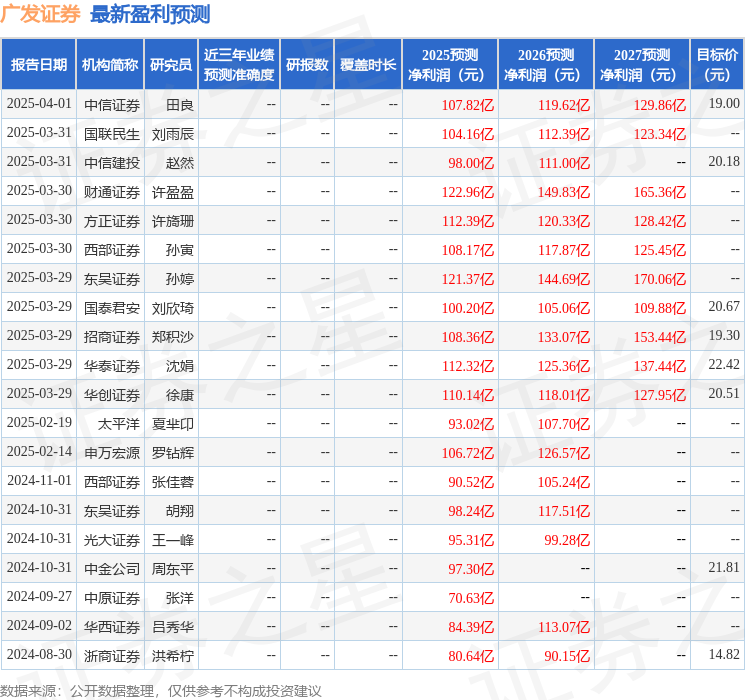The image size is (745, 700).
Task: Select the 财通证券 institution cell
Action: pos(112,192)
